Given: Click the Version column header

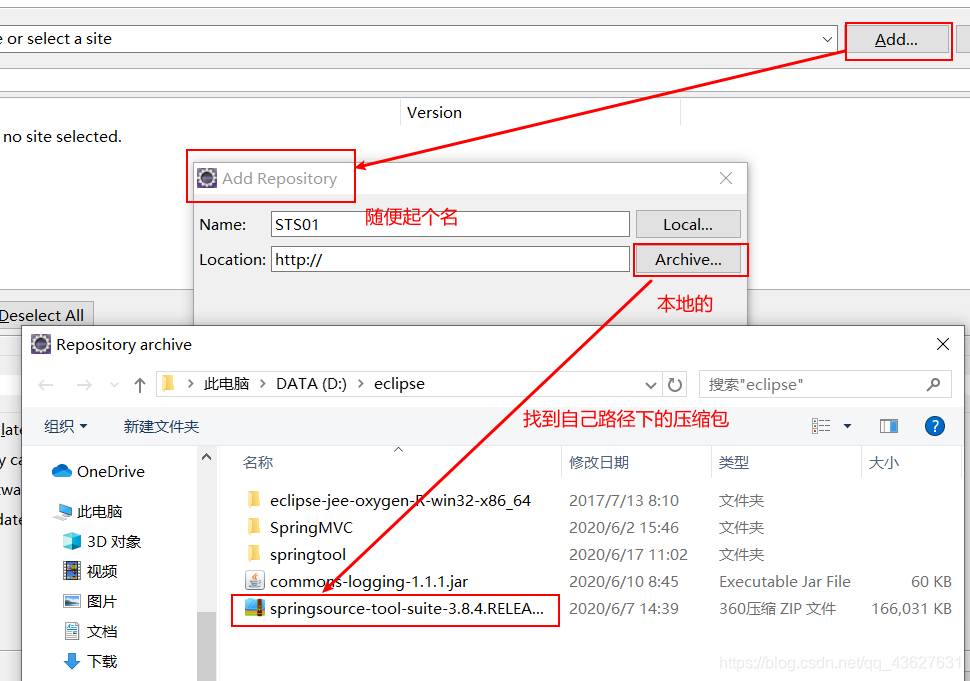Looking at the screenshot, I should 434,113.
